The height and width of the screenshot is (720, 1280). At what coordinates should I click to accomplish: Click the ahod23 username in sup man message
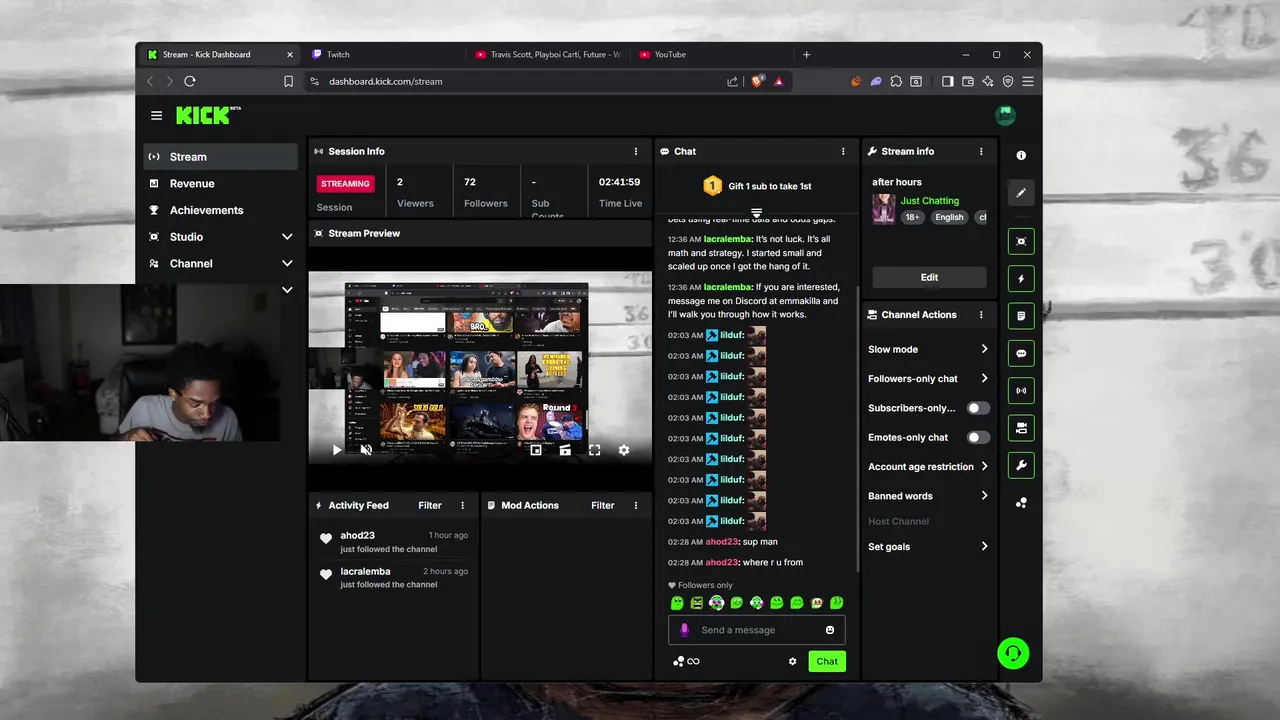click(x=722, y=541)
